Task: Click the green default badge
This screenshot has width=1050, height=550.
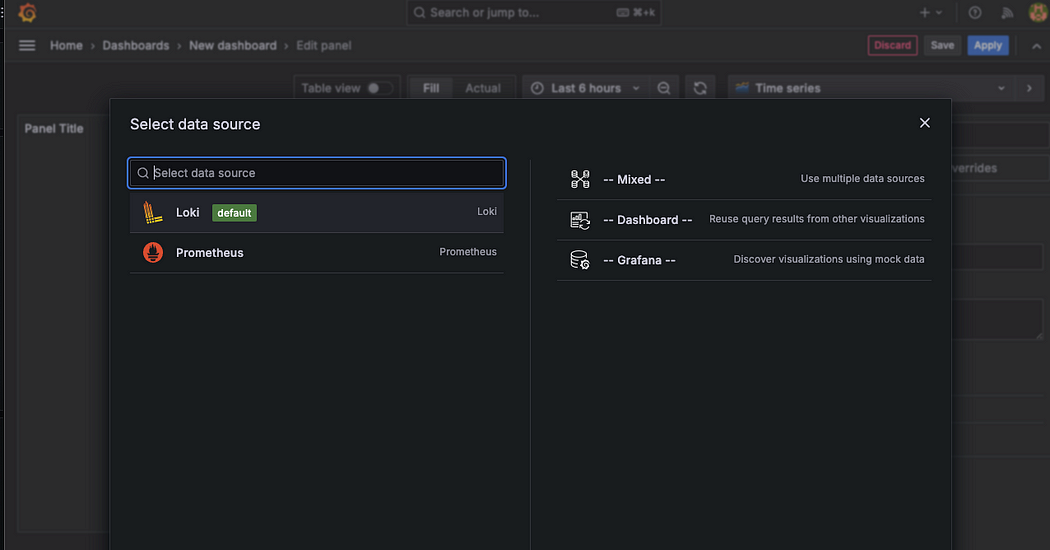Action: point(234,213)
